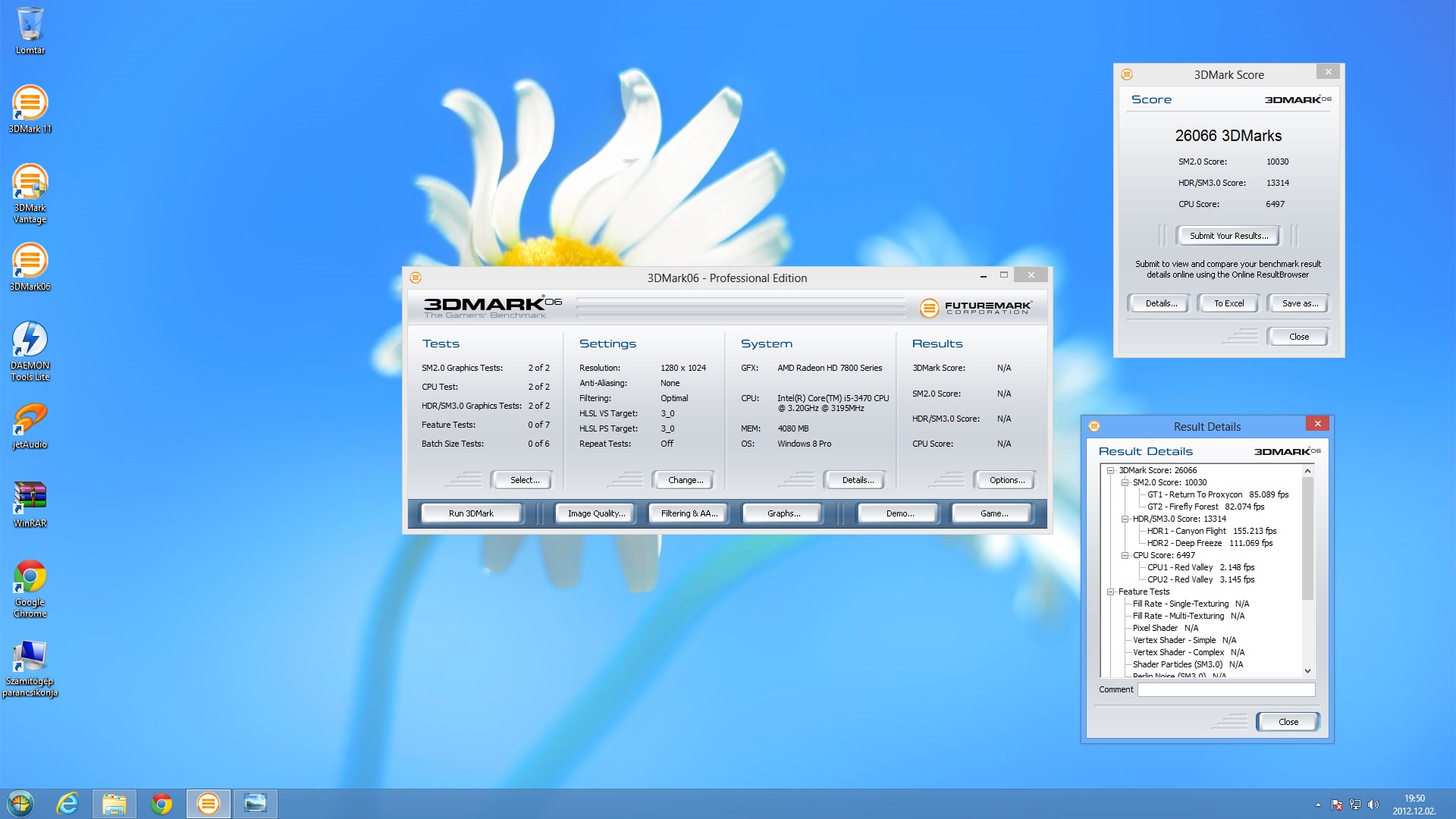Screen dimensions: 1456x819
Task: Open the 3DMark Vantage desktop shortcut
Action: click(30, 193)
